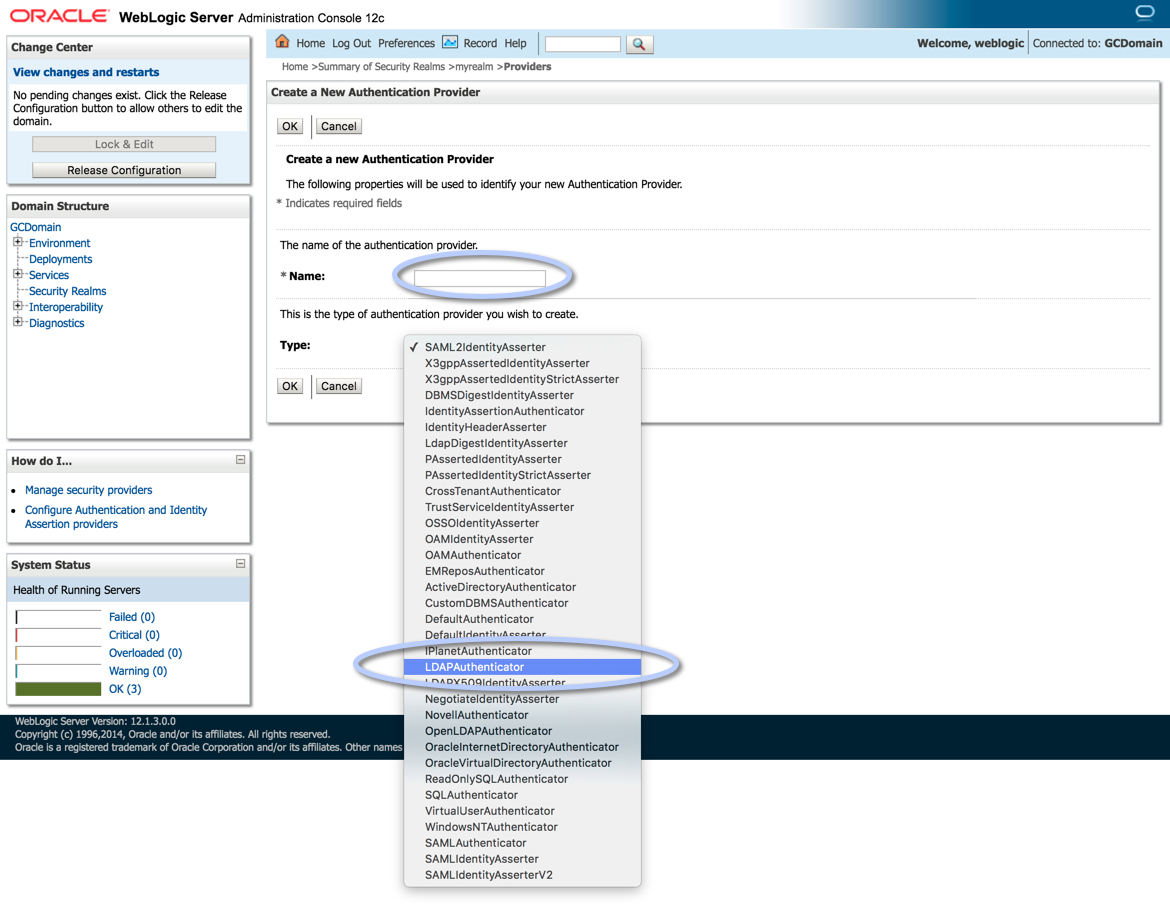The height and width of the screenshot is (919, 1170).
Task: Open Deployments in Domain Structure
Action: 60,259
